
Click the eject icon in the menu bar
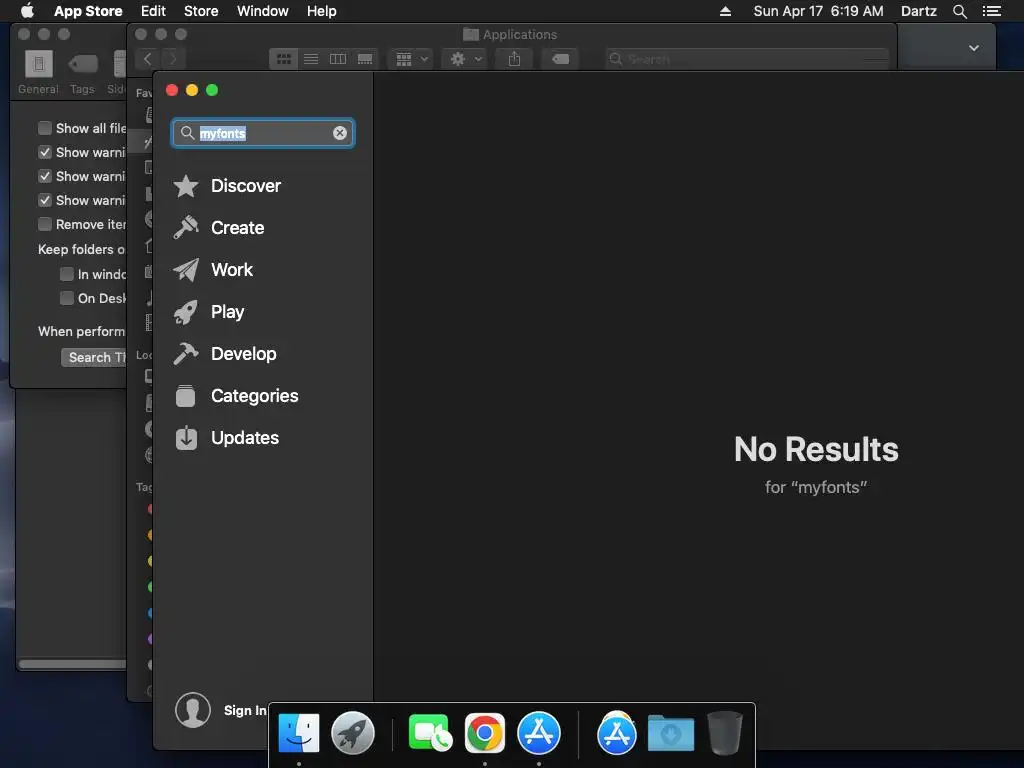click(x=726, y=11)
